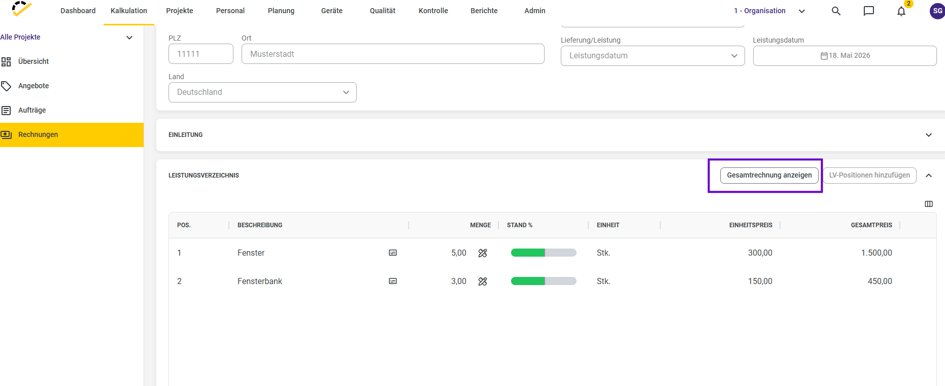
Task: Click the 450,00 total price
Action: [x=880, y=281]
